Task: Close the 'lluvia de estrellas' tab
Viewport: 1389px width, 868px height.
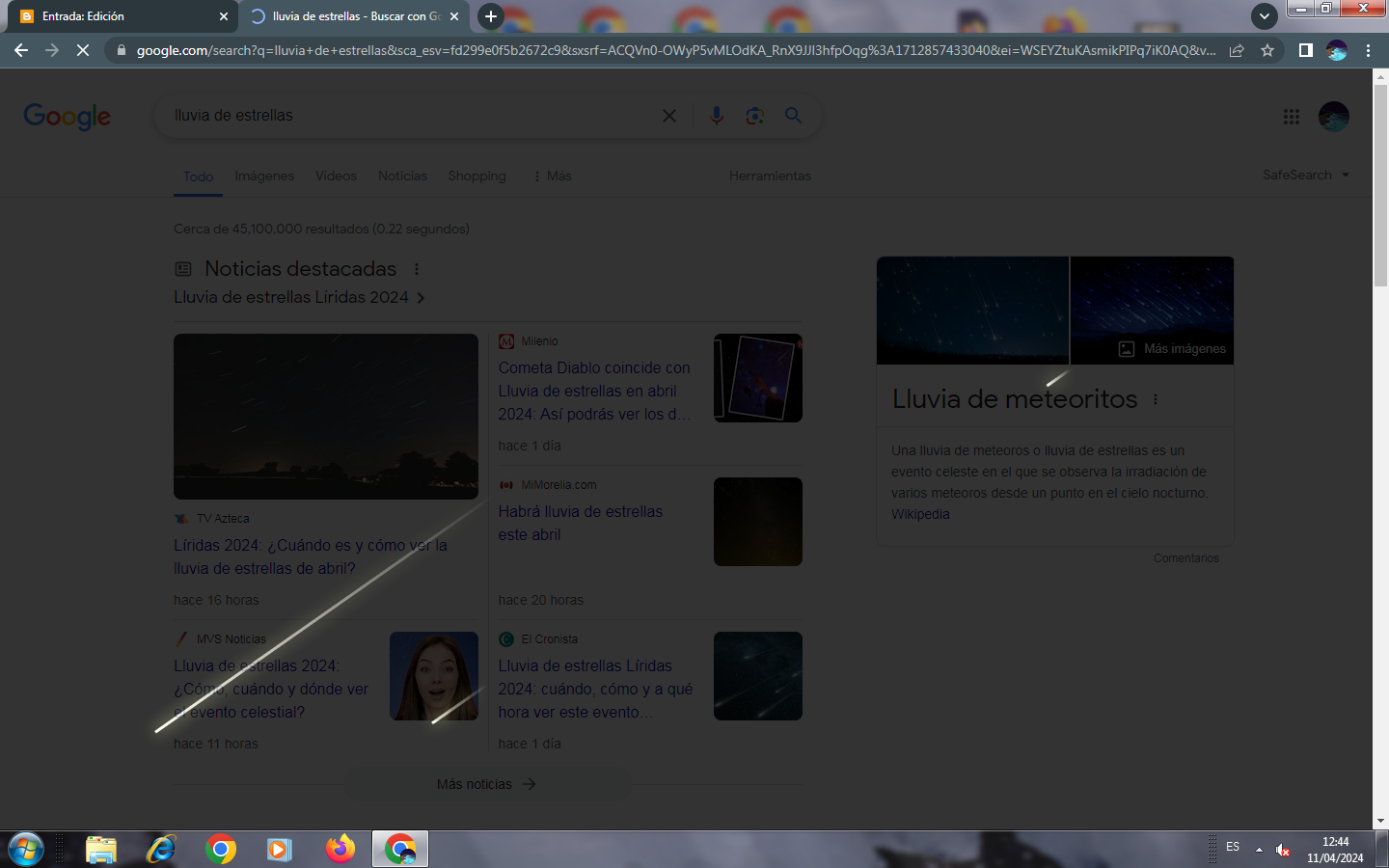Action: 454,16
